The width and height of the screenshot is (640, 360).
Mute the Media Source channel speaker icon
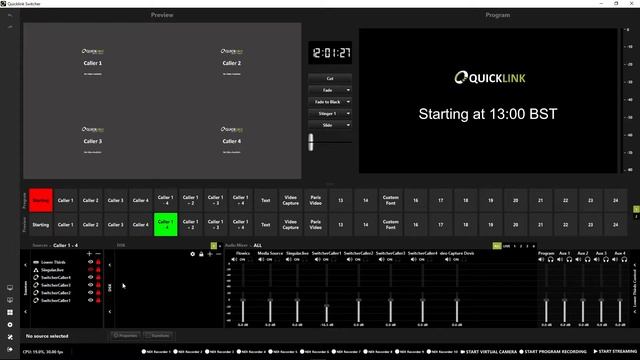click(261, 260)
